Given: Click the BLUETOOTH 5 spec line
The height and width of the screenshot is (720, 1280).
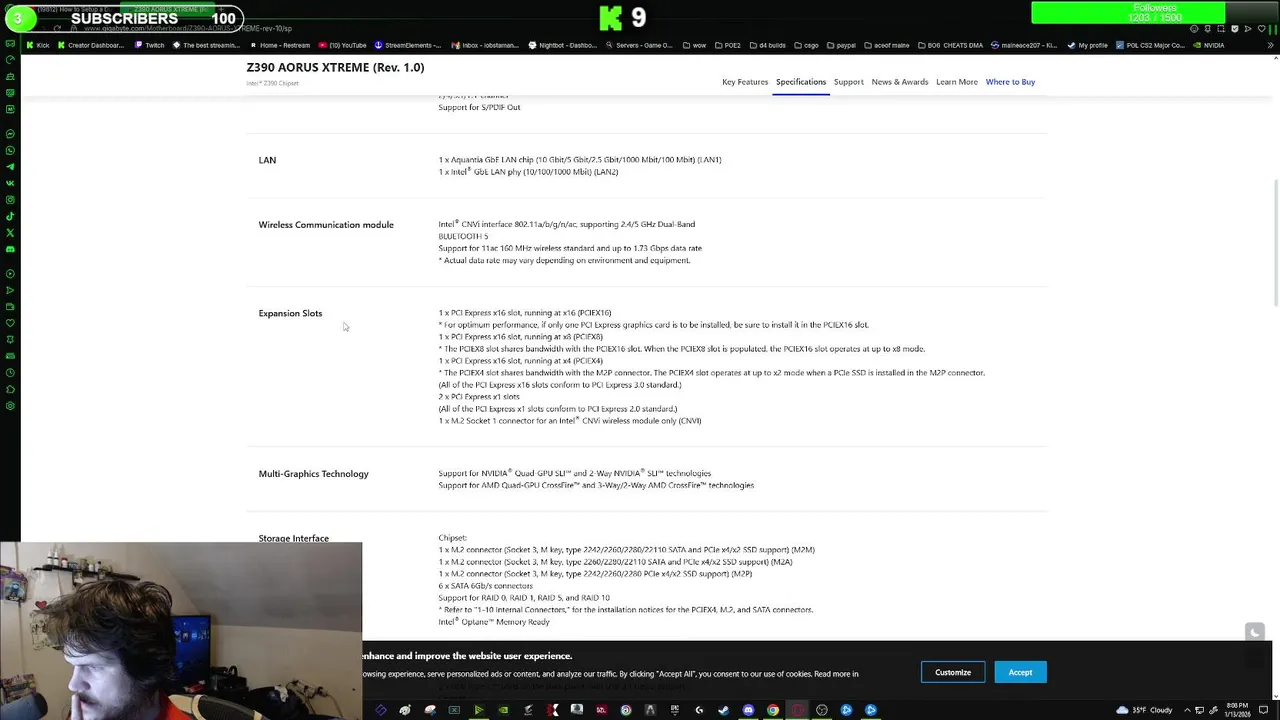Looking at the screenshot, I should point(463,236).
